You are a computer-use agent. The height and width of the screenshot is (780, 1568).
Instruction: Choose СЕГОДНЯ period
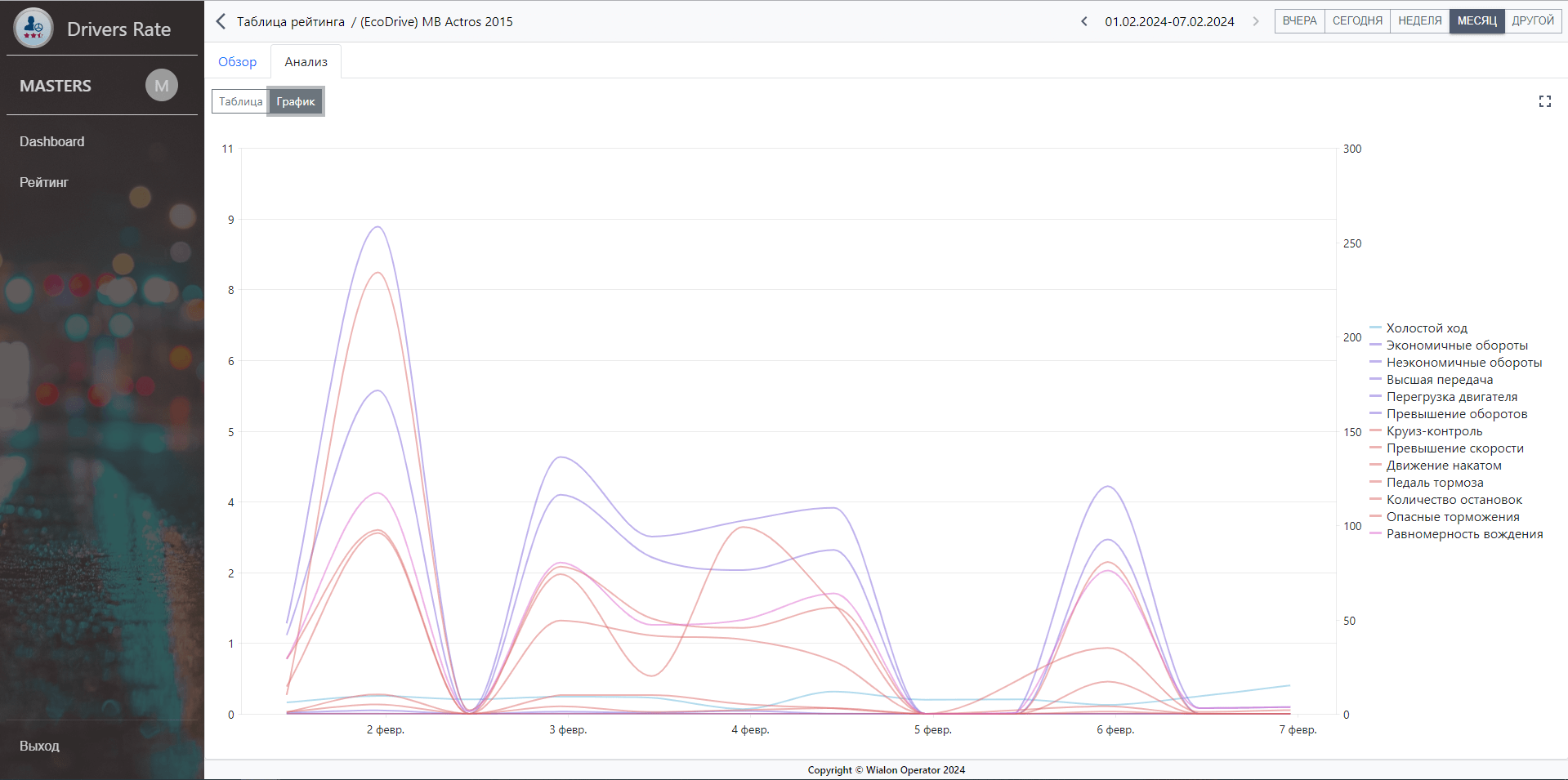[x=1357, y=21]
